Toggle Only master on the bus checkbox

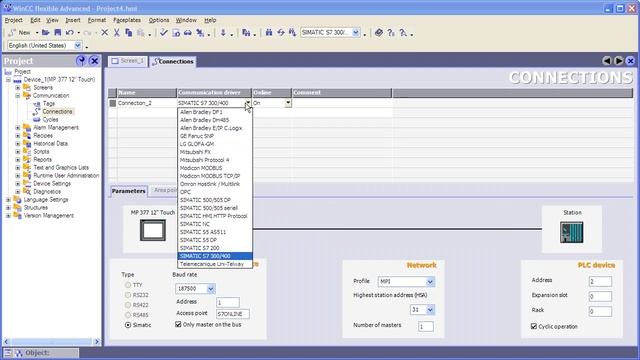click(x=178, y=324)
